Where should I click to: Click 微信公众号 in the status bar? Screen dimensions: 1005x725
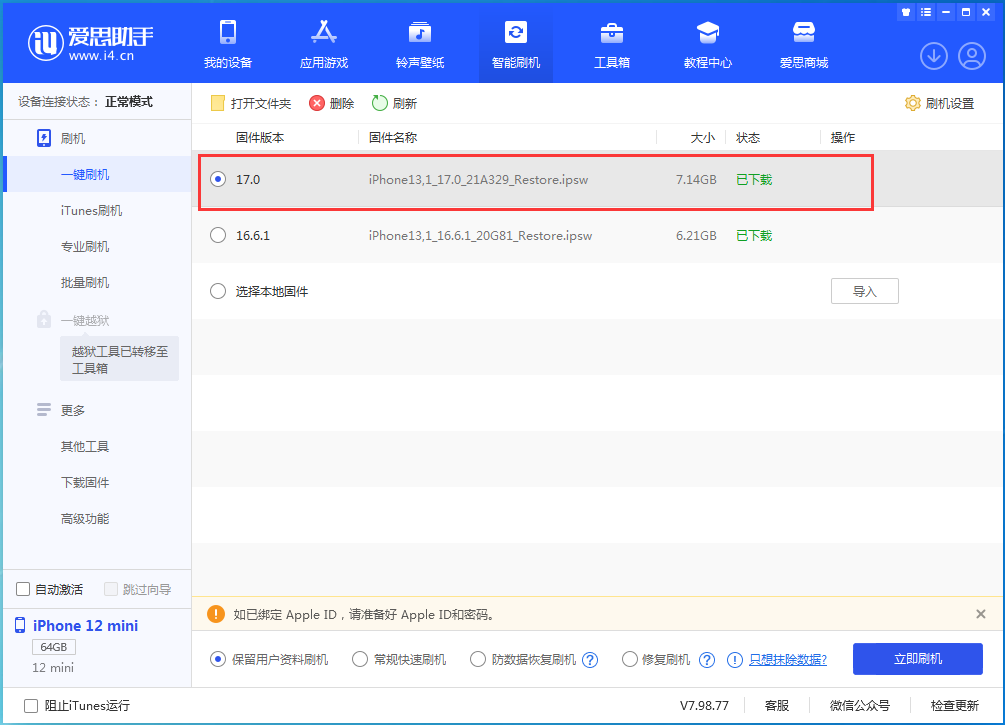(860, 706)
